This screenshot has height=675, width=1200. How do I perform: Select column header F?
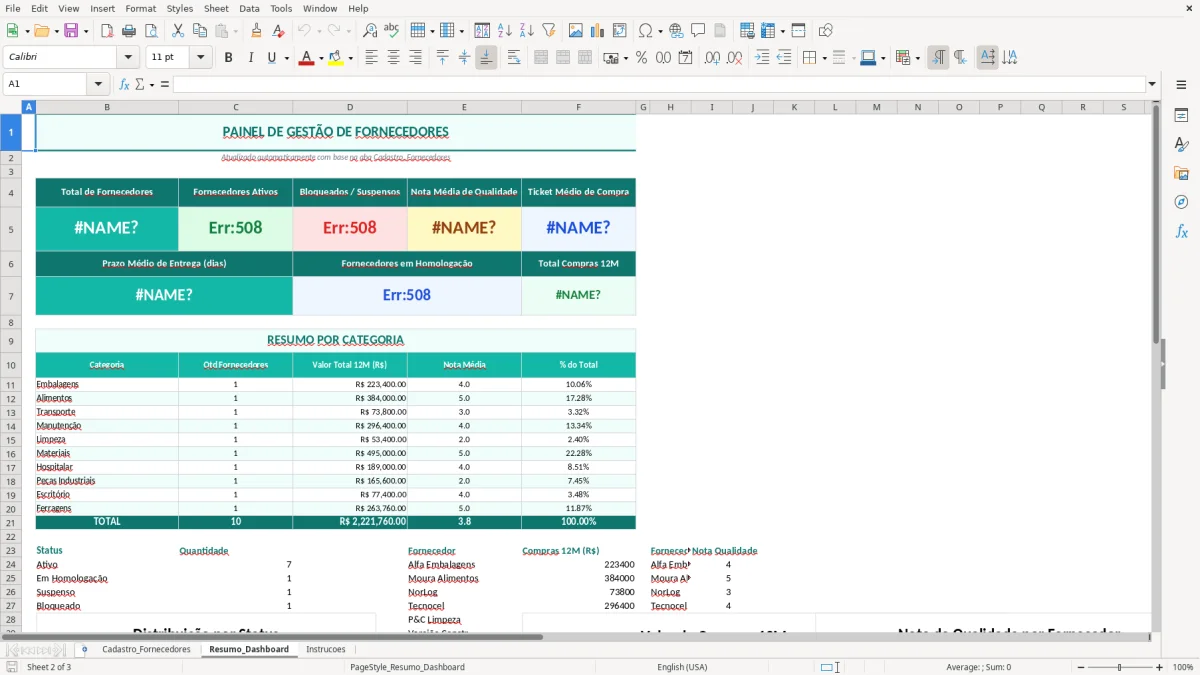click(x=578, y=107)
